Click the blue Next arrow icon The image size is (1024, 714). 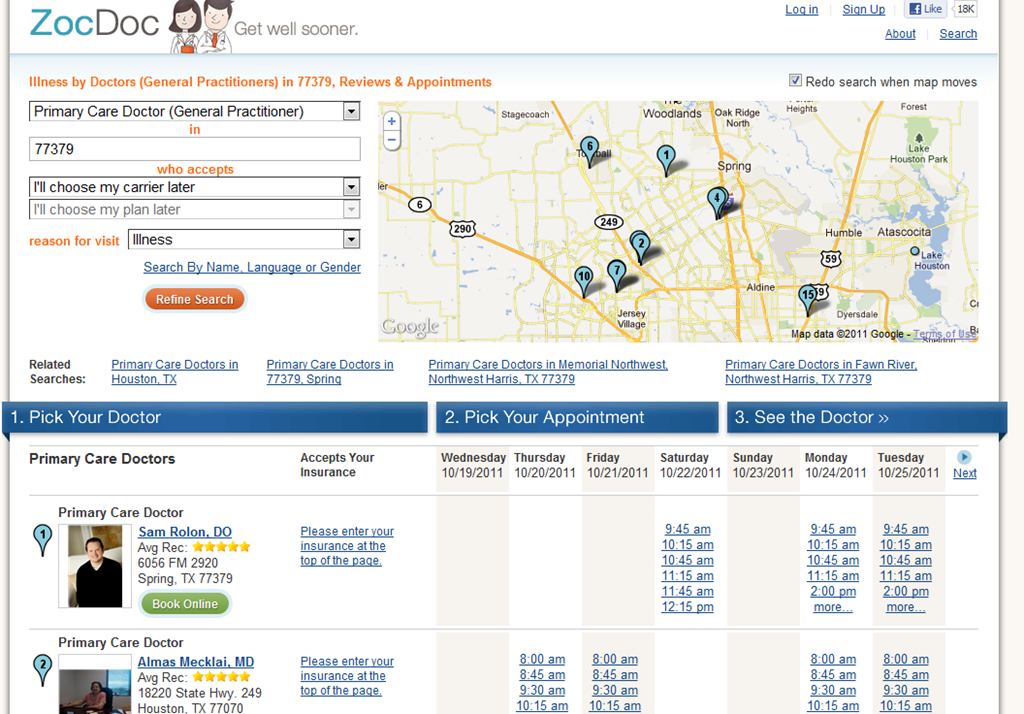[964, 457]
